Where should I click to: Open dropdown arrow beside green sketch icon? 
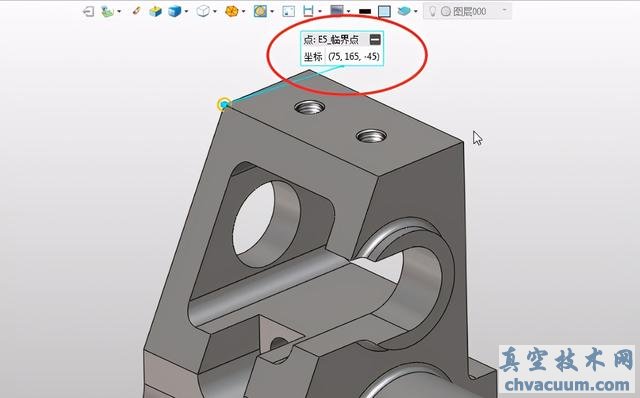click(119, 11)
